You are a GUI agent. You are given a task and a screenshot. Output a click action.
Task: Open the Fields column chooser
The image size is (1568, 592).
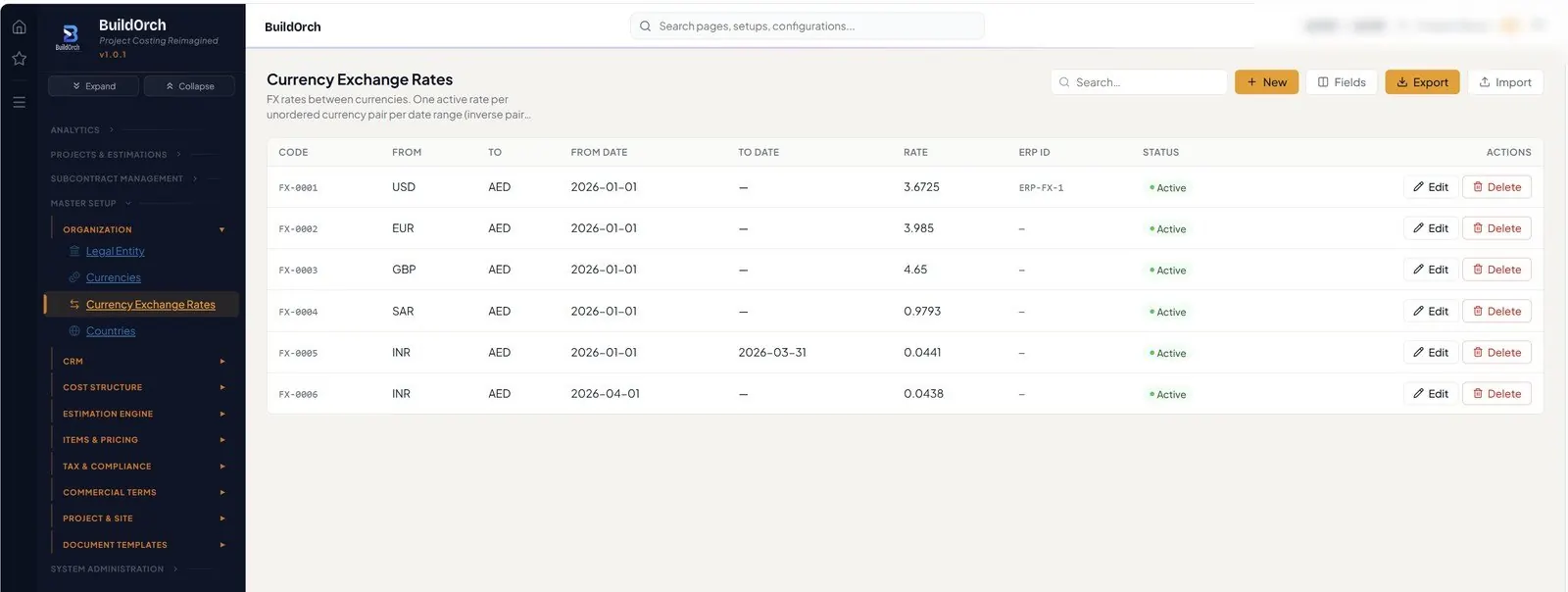point(1342,82)
